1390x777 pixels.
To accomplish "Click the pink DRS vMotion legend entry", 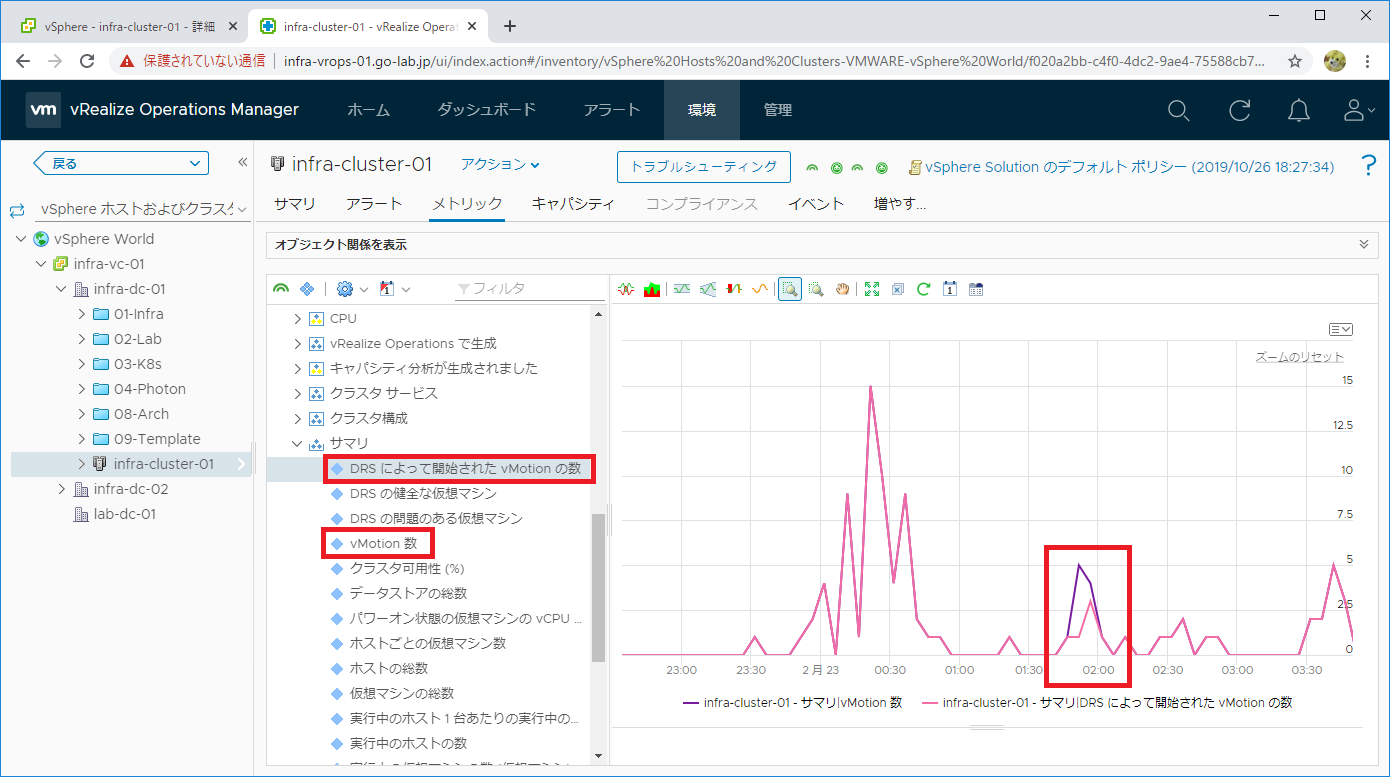I will click(x=1107, y=703).
